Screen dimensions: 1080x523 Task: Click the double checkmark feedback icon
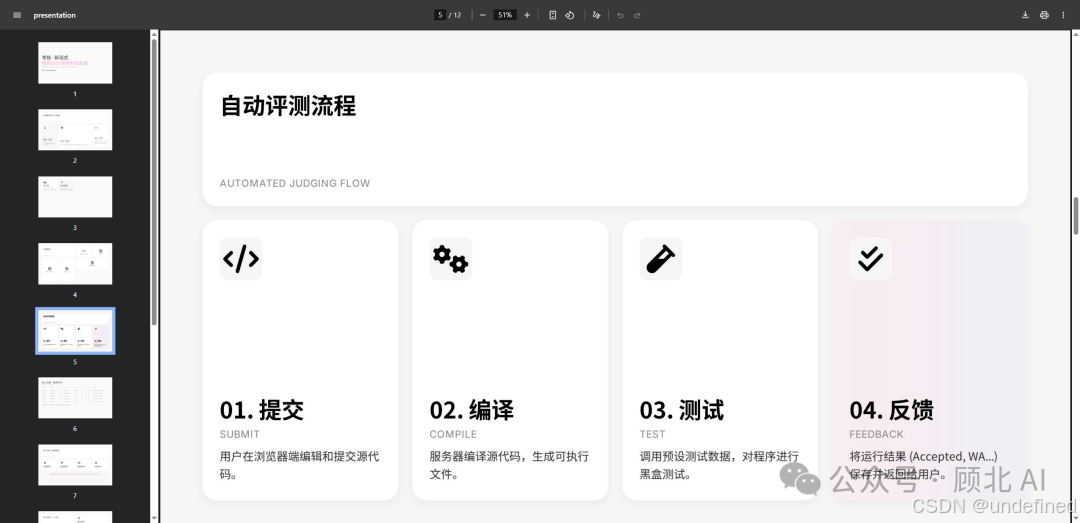point(871,259)
